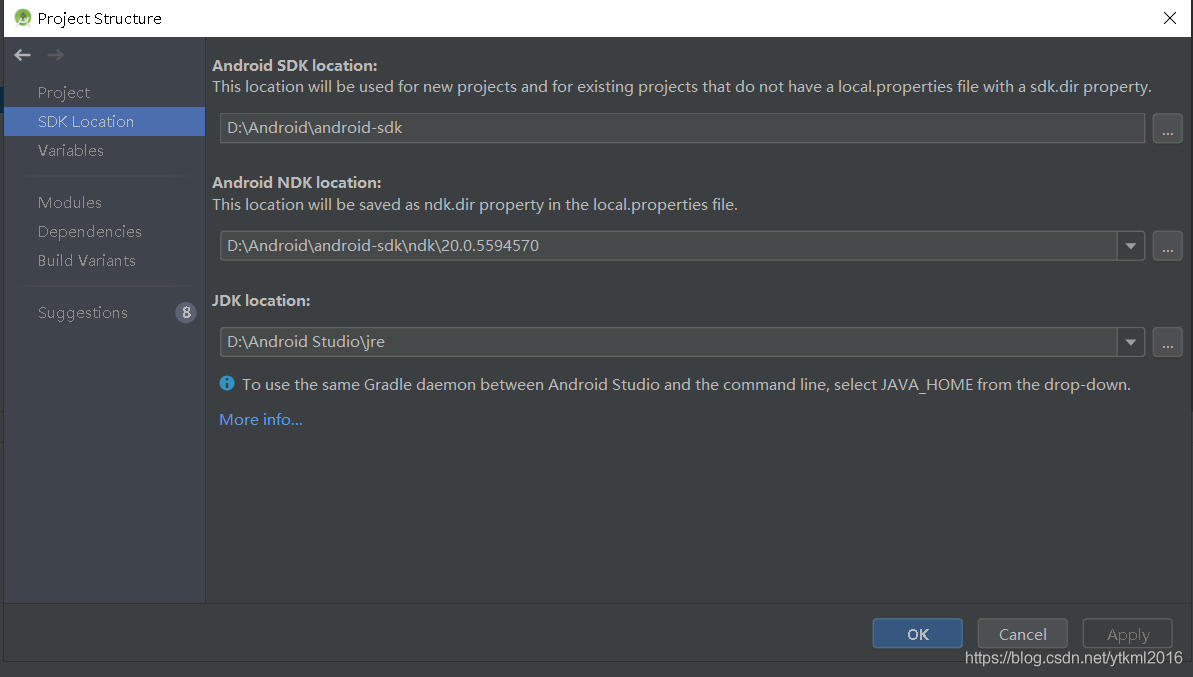Click the Gradle daemon JAVA_HOME note text
Screen dimensions: 1193x677
click(x=686, y=385)
